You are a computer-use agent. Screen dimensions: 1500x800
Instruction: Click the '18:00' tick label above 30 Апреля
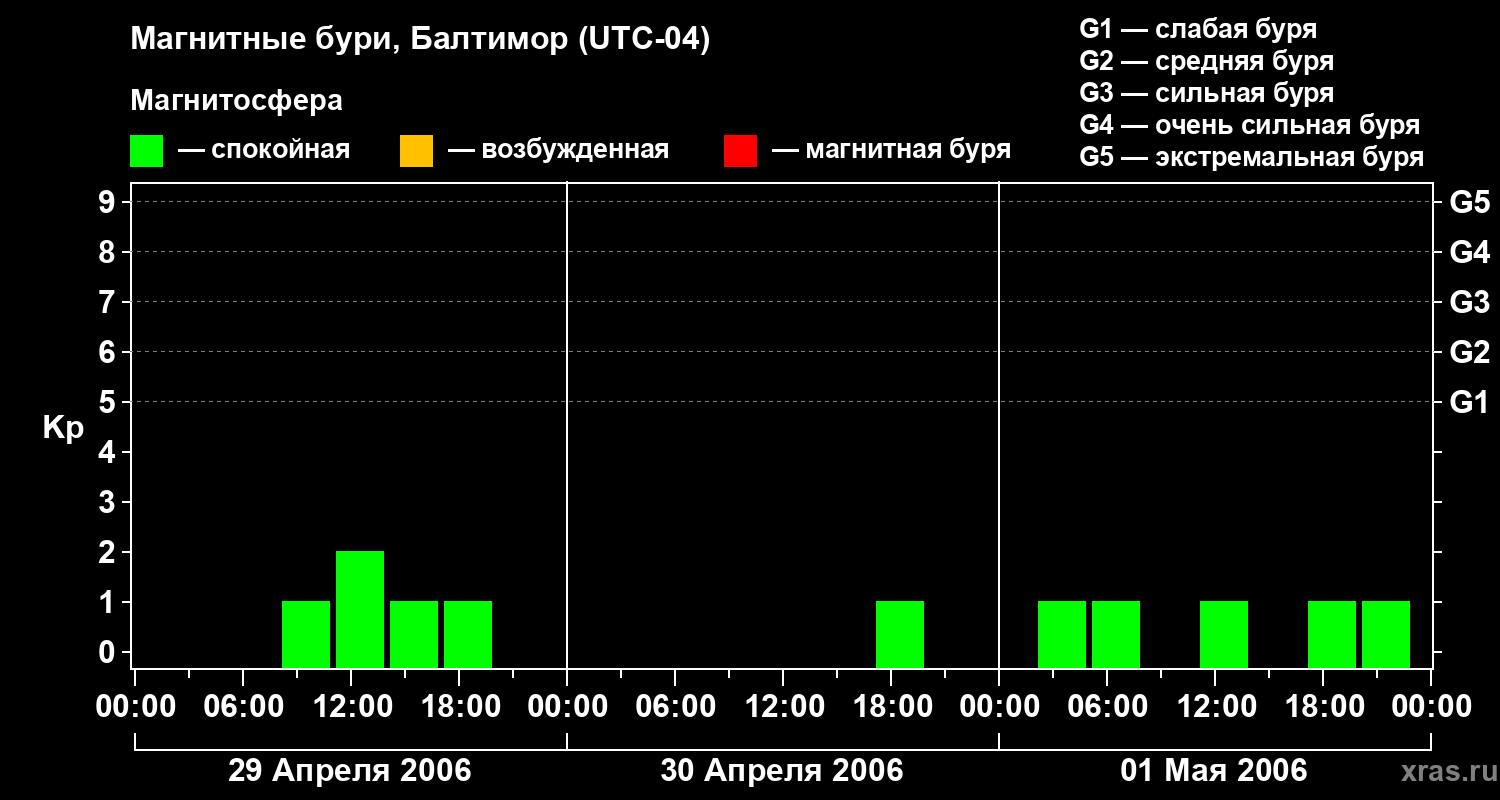891,707
